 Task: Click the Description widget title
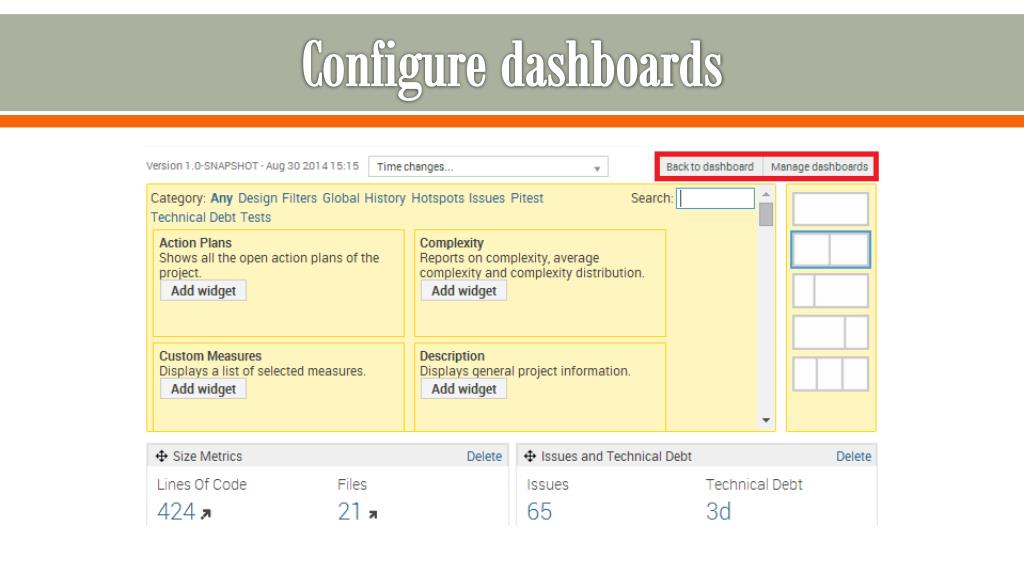click(x=452, y=356)
